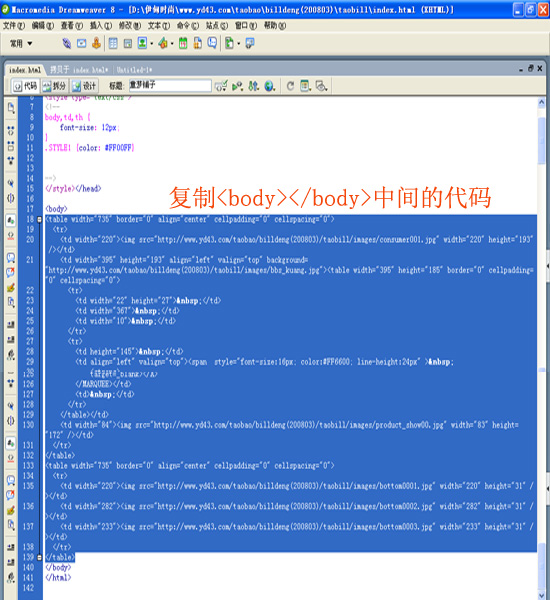Click the Hyperlink insert icon

67,43
